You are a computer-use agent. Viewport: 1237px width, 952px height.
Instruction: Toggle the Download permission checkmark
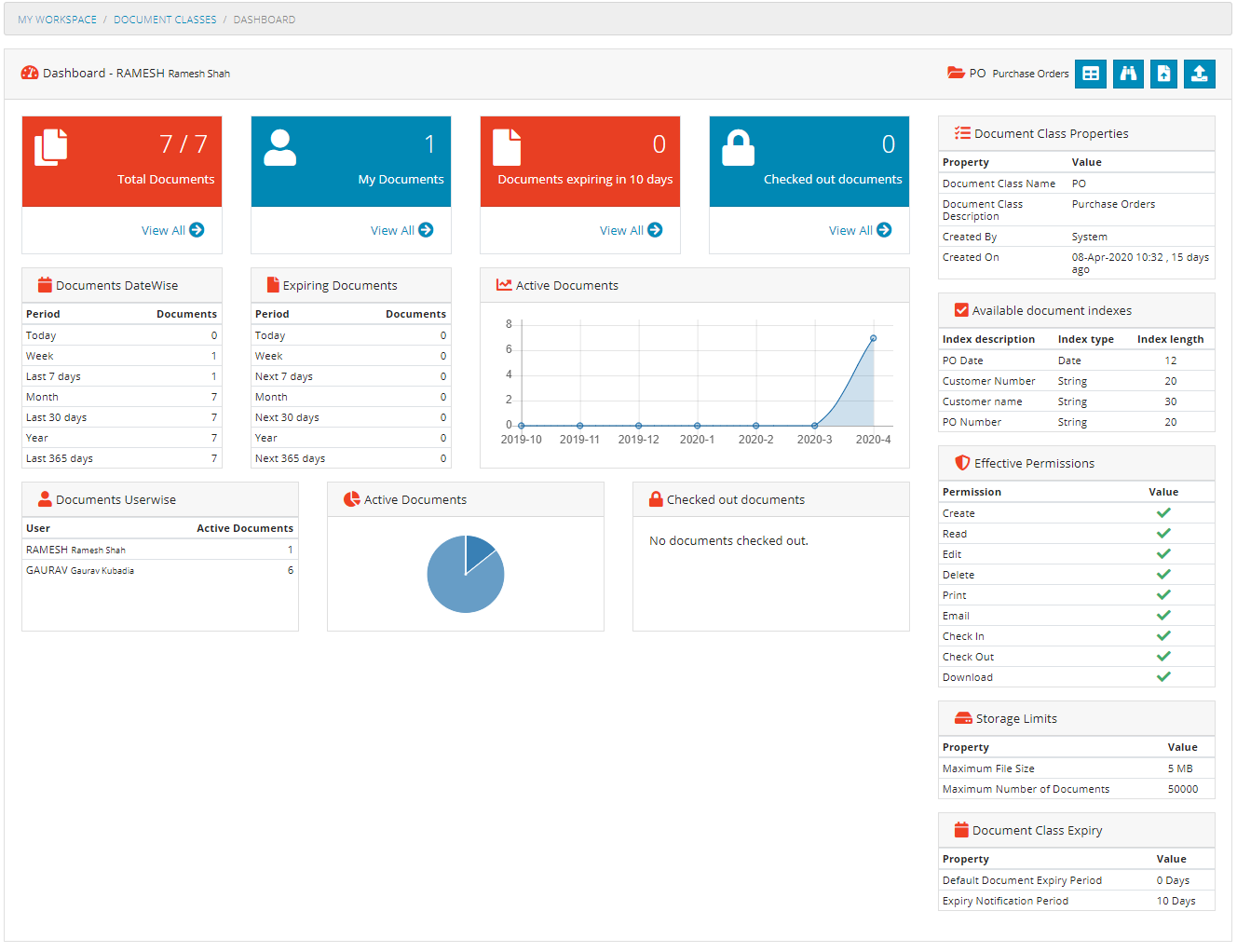1163,676
